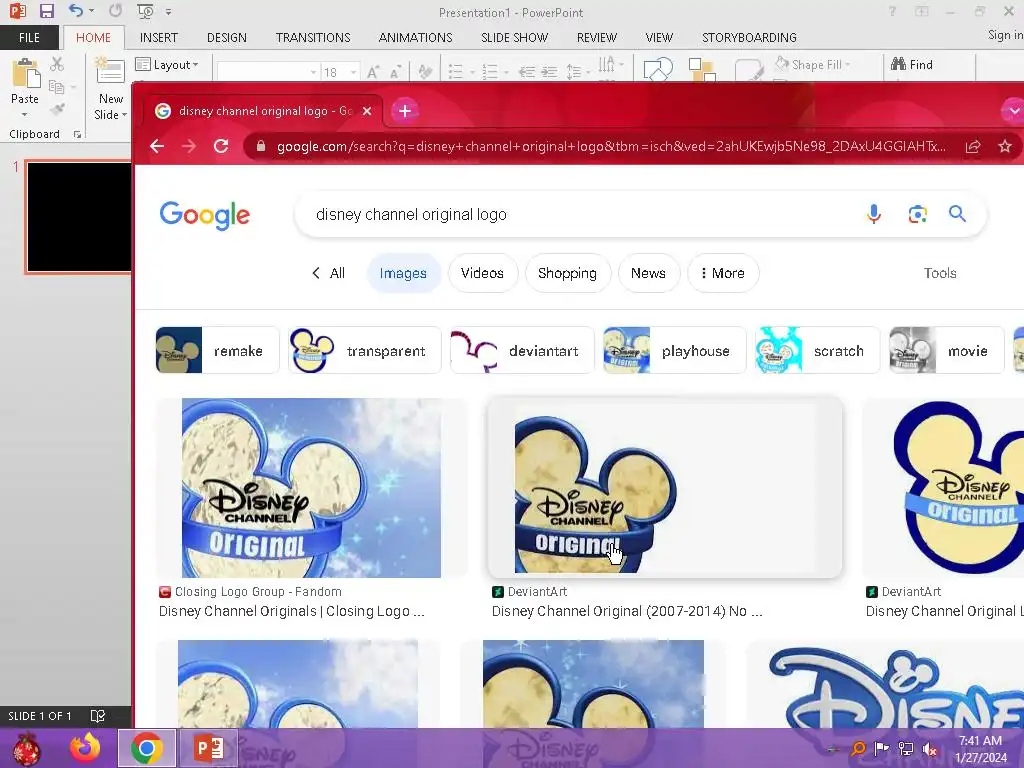Click the Arrange icon in ribbon
The image size is (1024, 768).
[702, 69]
